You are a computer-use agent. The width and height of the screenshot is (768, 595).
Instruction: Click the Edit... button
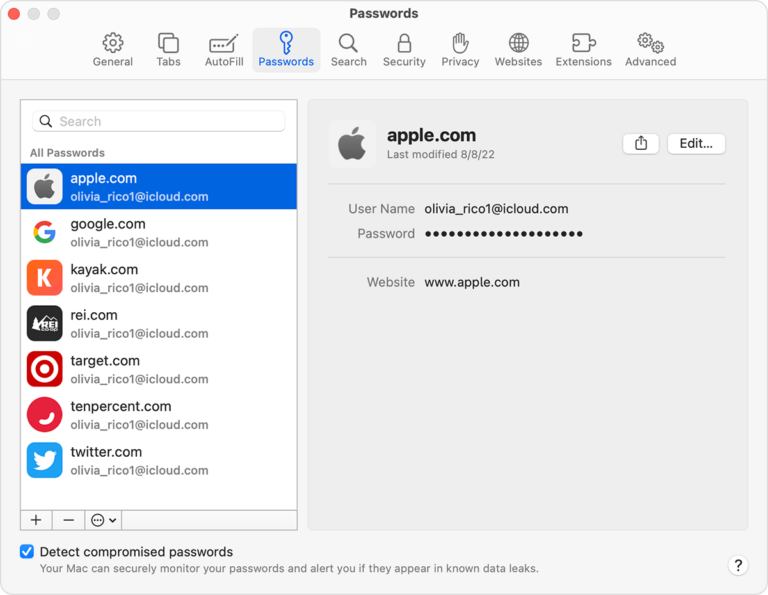click(696, 143)
